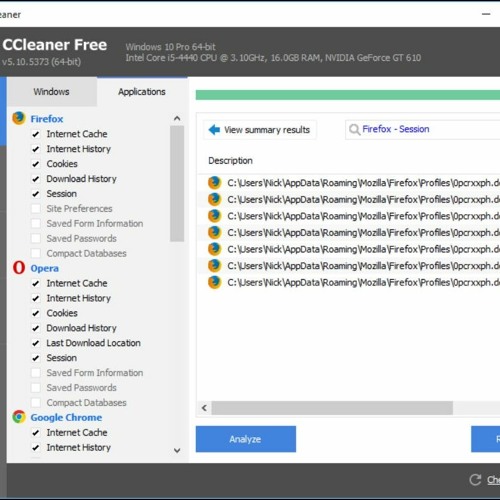This screenshot has width=500, height=500.
Task: Click the red Opera logo icon
Action: [x=19, y=268]
